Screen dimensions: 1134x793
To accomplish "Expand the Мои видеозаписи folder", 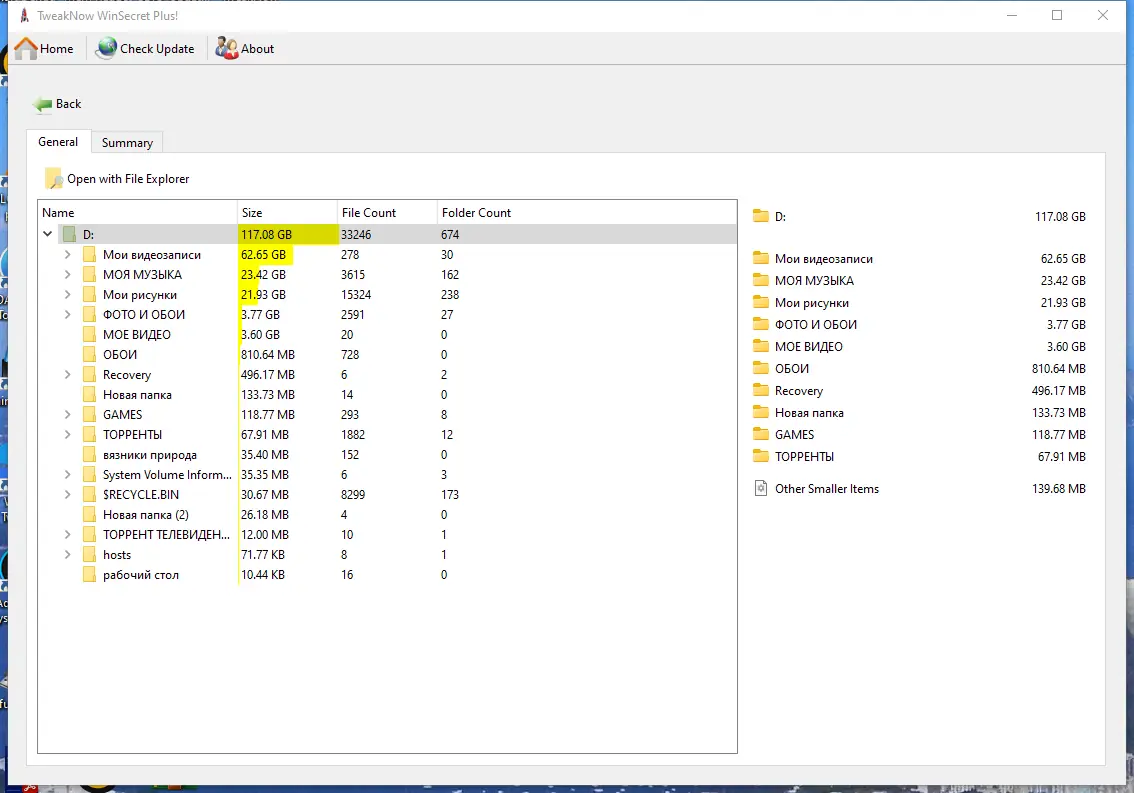I will point(67,255).
